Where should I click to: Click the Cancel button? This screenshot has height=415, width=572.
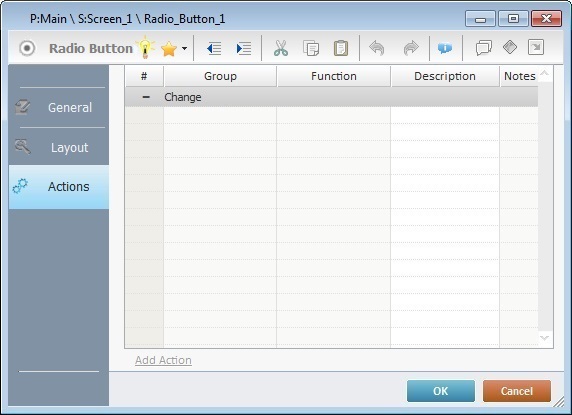coord(517,391)
